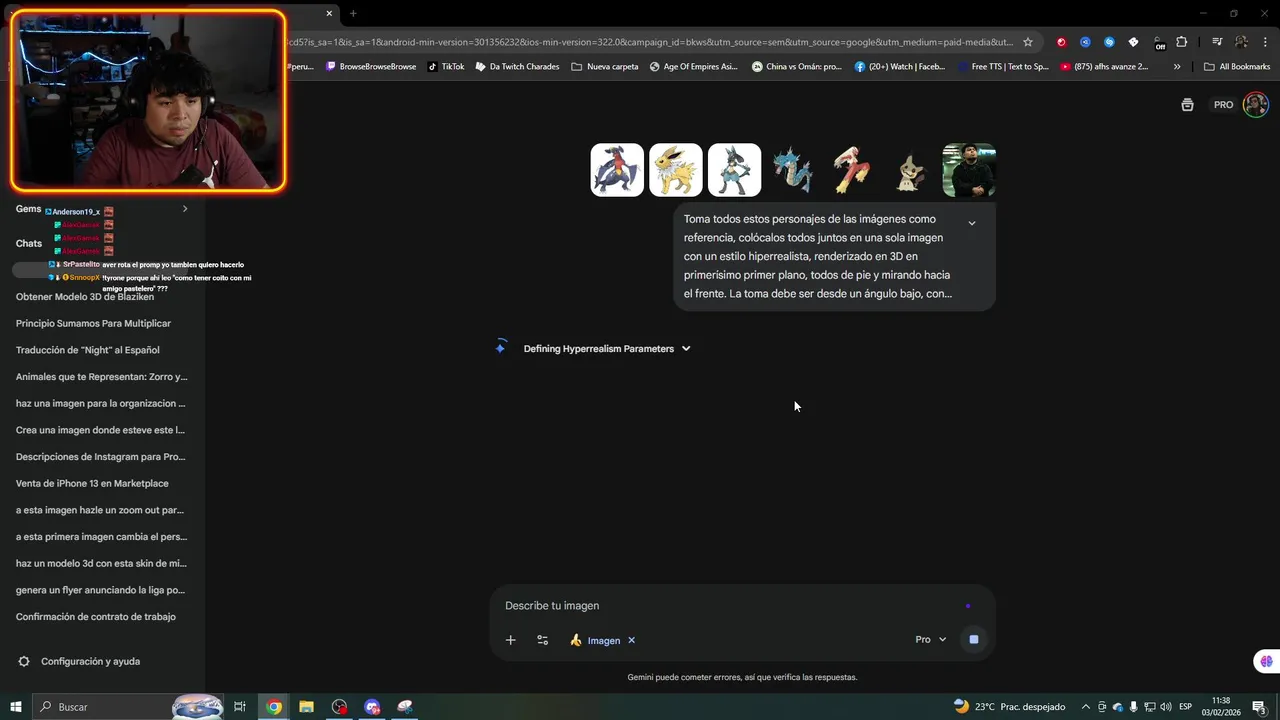The width and height of the screenshot is (1280, 720).
Task: Open Chrome media controls icon
Action: [1217, 42]
